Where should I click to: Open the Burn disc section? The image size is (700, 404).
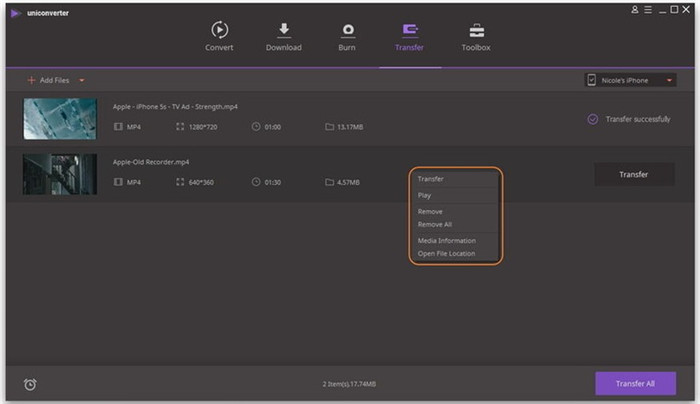click(347, 31)
